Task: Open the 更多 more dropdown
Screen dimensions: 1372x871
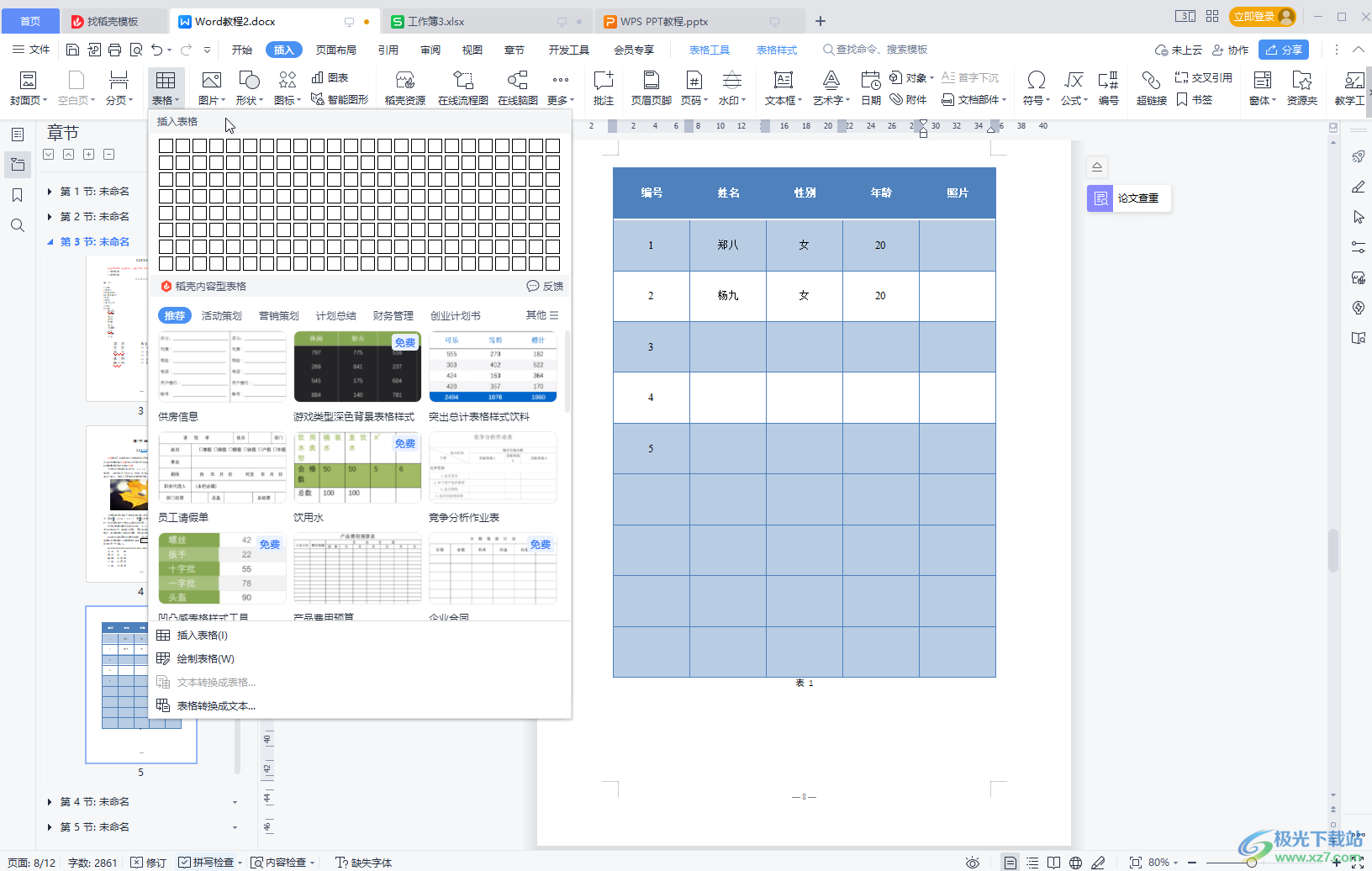Action: 561,88
